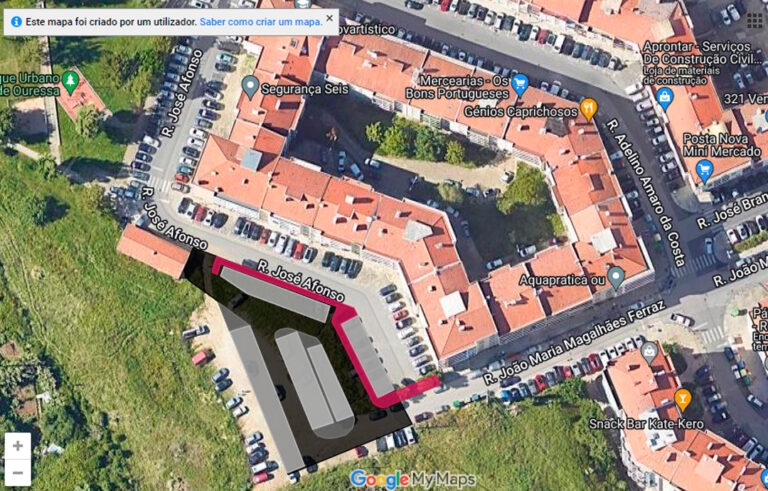Click the info icon in notice banner
Image resolution: width=768 pixels, height=491 pixels.
[16, 22]
